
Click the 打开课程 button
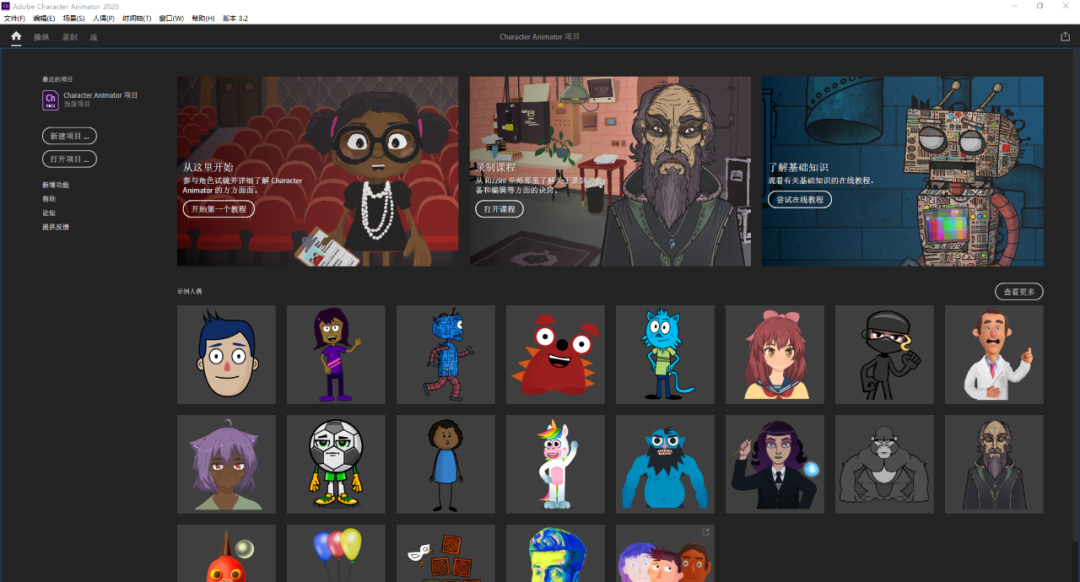499,209
